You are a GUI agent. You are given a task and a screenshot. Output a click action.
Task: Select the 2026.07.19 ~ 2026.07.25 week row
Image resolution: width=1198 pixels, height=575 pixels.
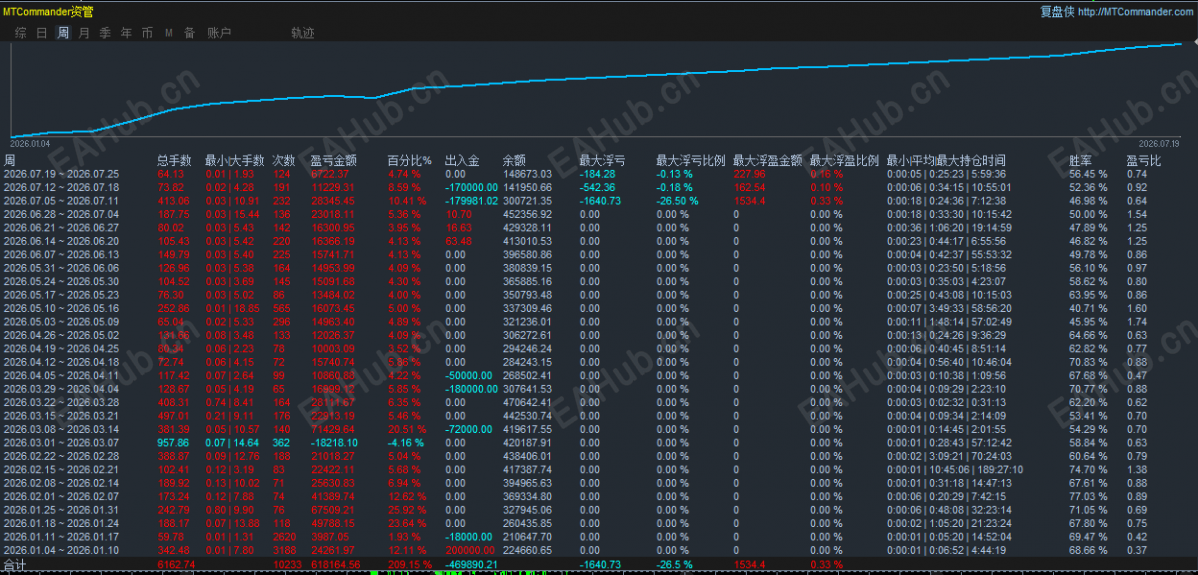pos(599,174)
